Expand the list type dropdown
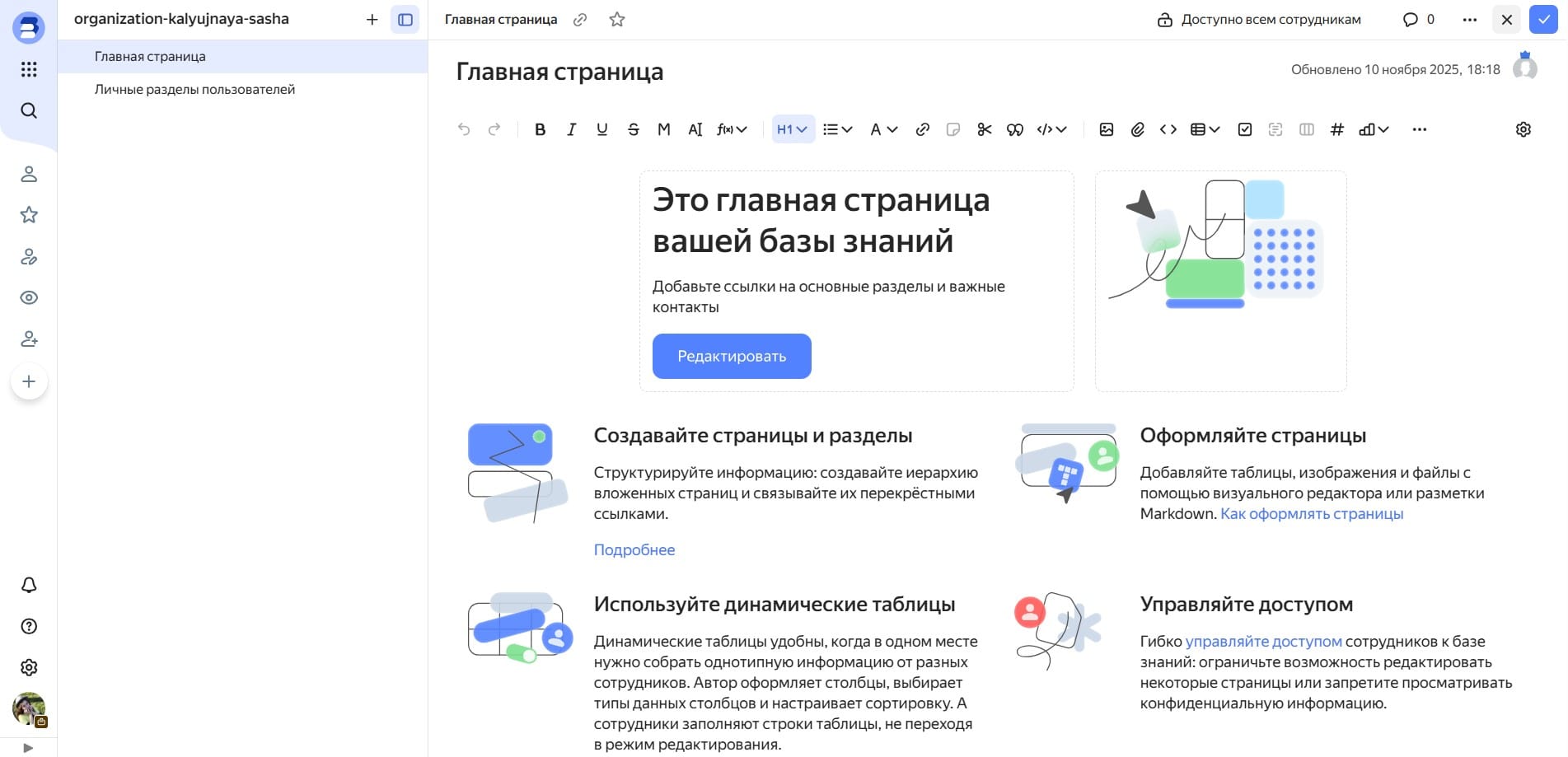Viewport: 1568px width, 757px height. point(837,129)
